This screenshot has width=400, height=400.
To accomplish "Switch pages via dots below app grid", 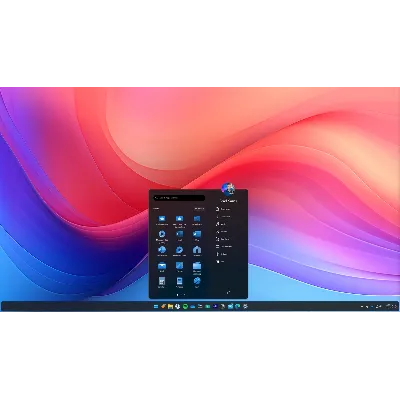I will click(x=181, y=294).
